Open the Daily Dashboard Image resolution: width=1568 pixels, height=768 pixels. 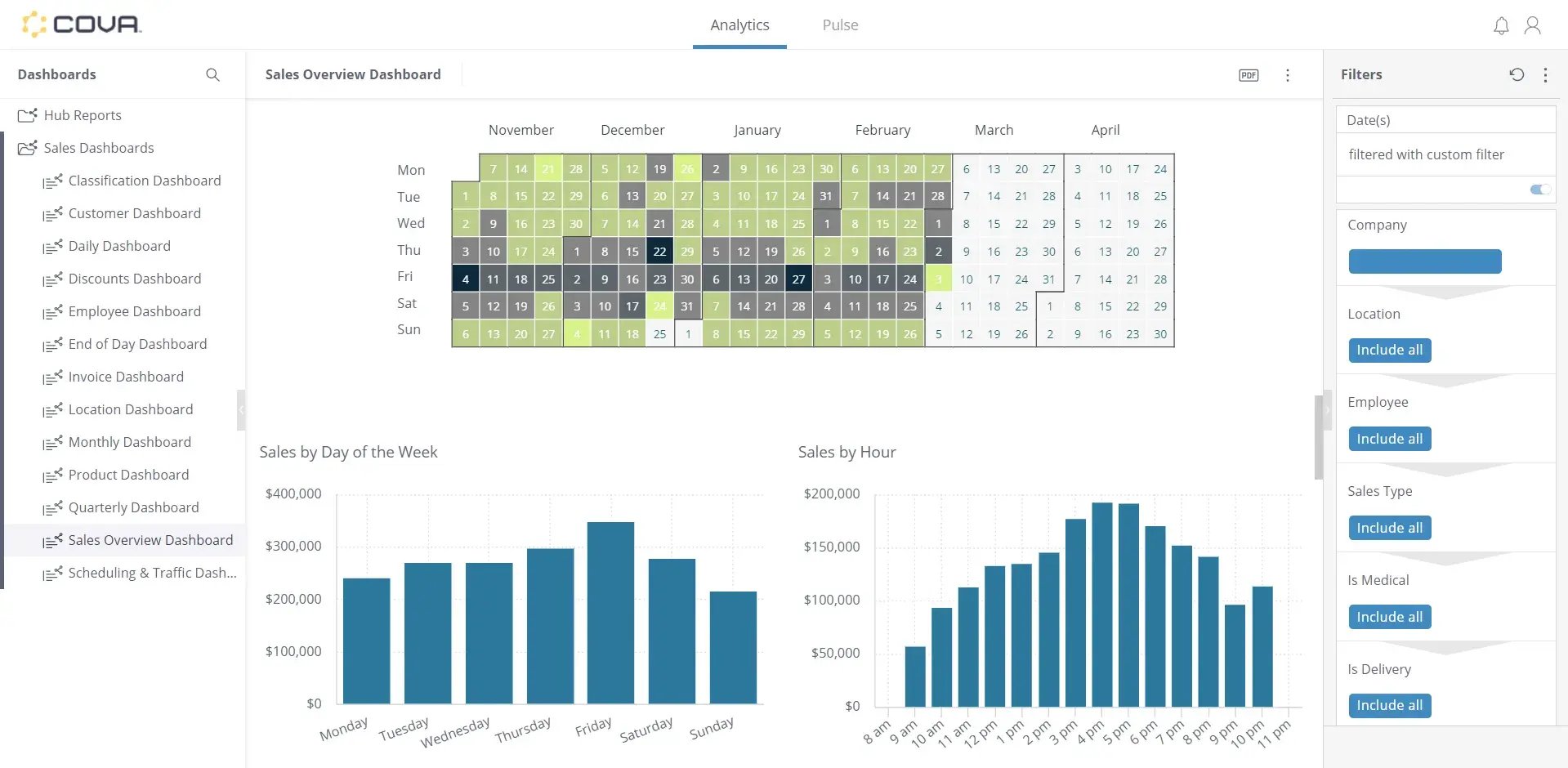point(118,246)
